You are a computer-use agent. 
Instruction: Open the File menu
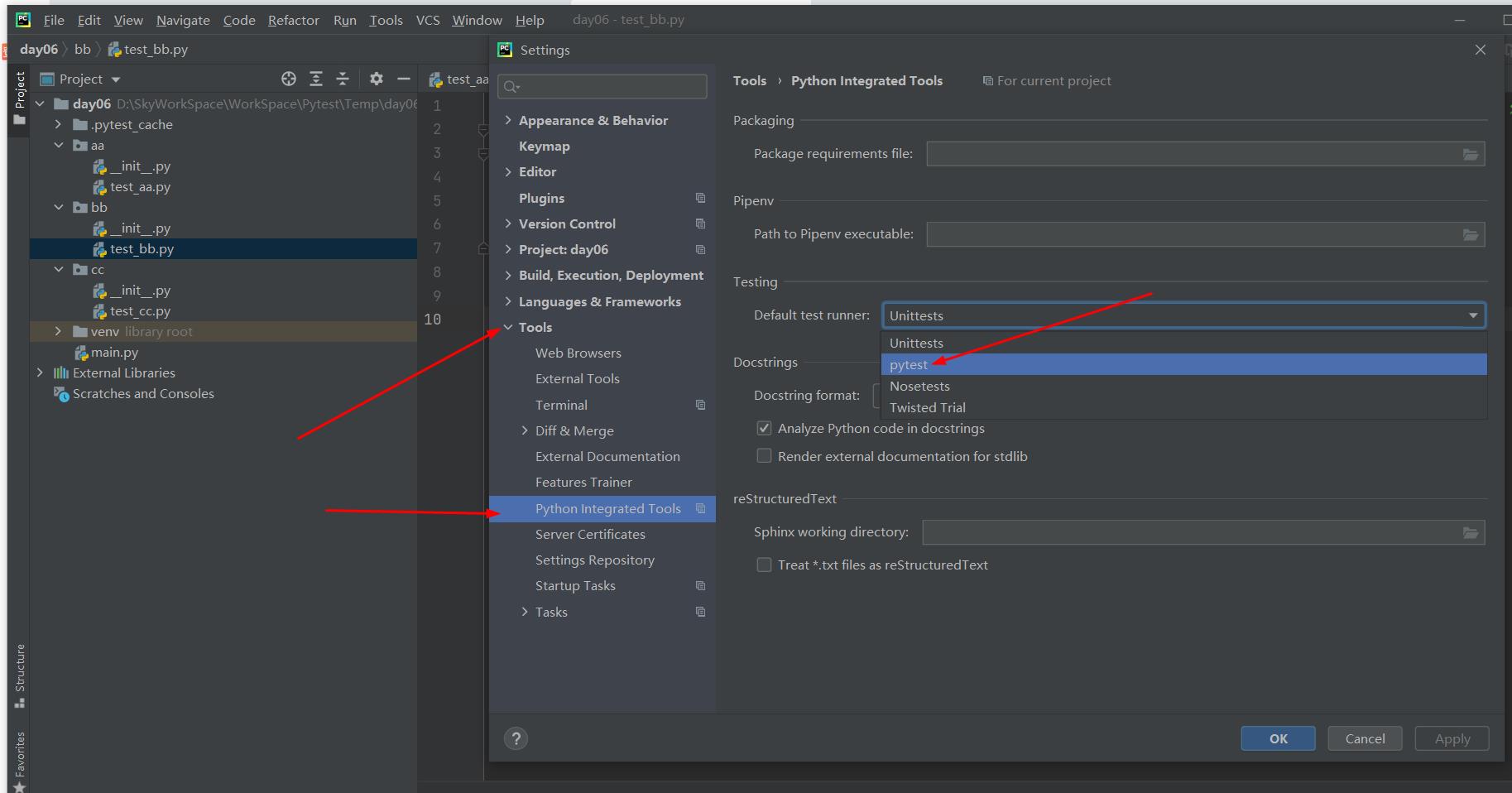[x=54, y=20]
